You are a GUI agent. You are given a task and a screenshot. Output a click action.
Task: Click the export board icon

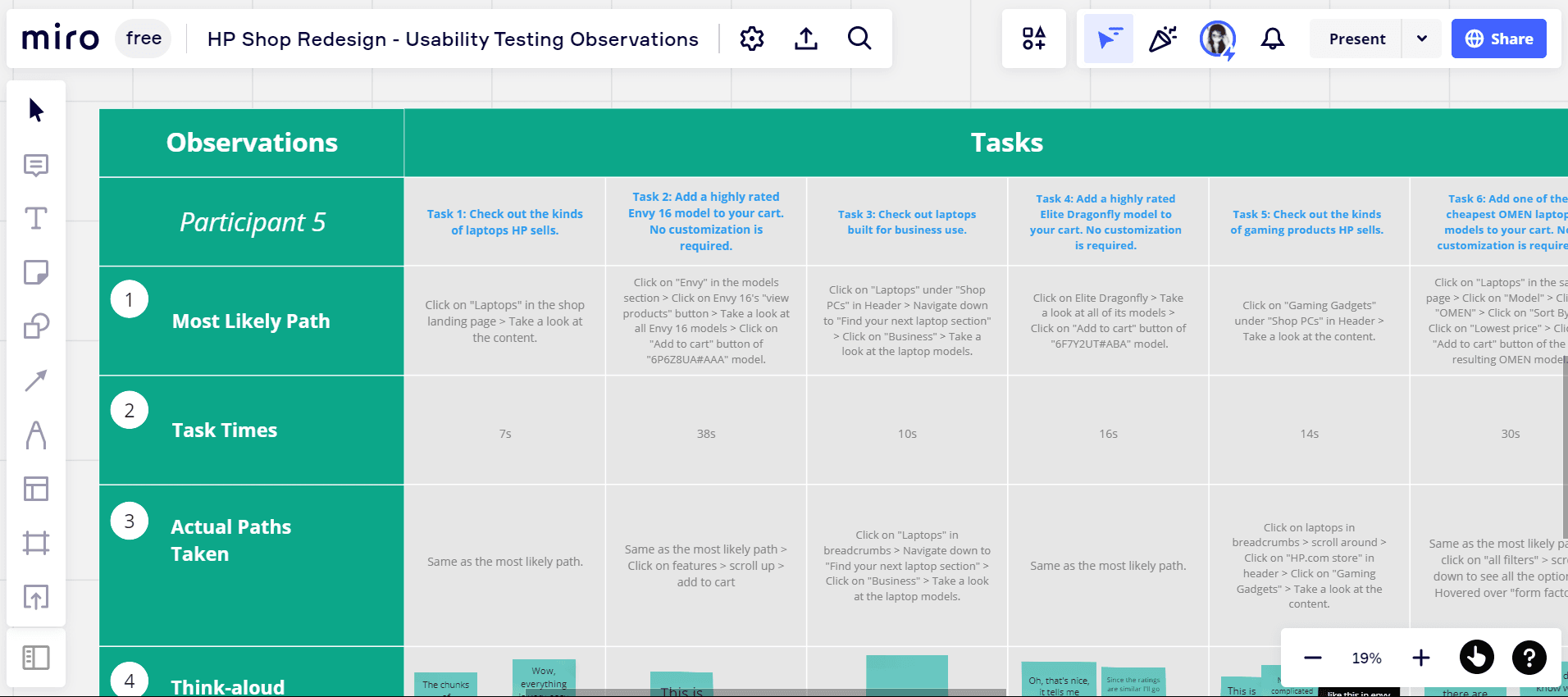(806, 39)
